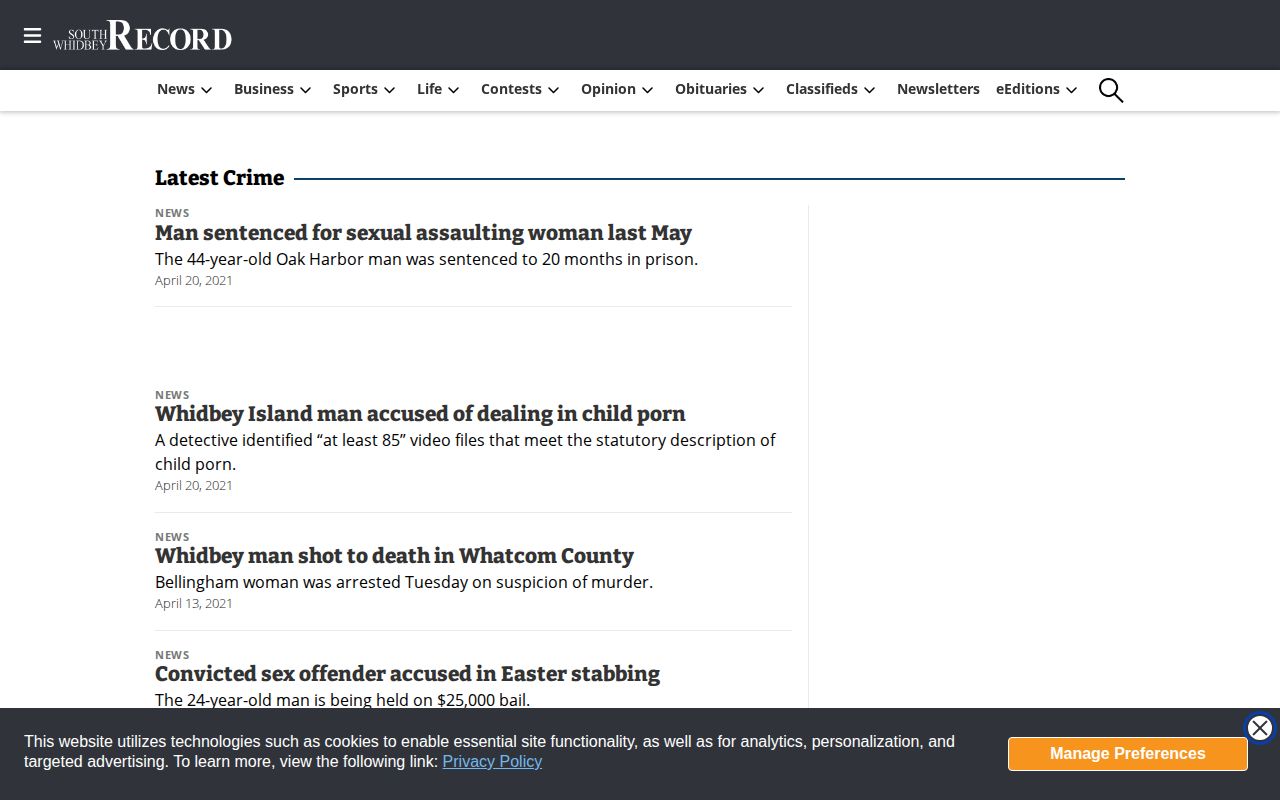Screen dimensions: 1280x800
Task: Click 'held on $25,000 bail' summary text
Action: (x=342, y=700)
